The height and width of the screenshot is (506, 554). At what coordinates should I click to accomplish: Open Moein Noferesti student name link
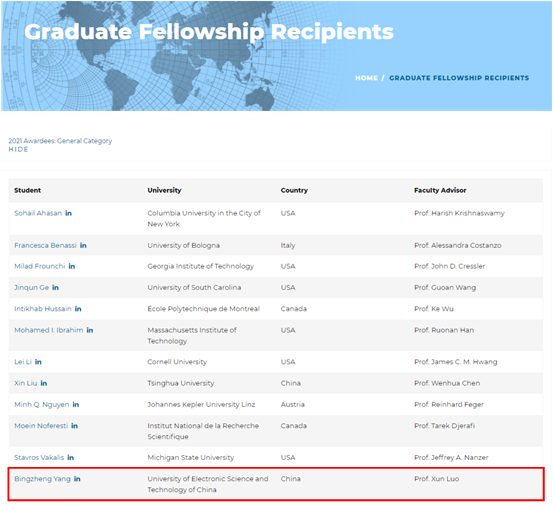(41, 426)
